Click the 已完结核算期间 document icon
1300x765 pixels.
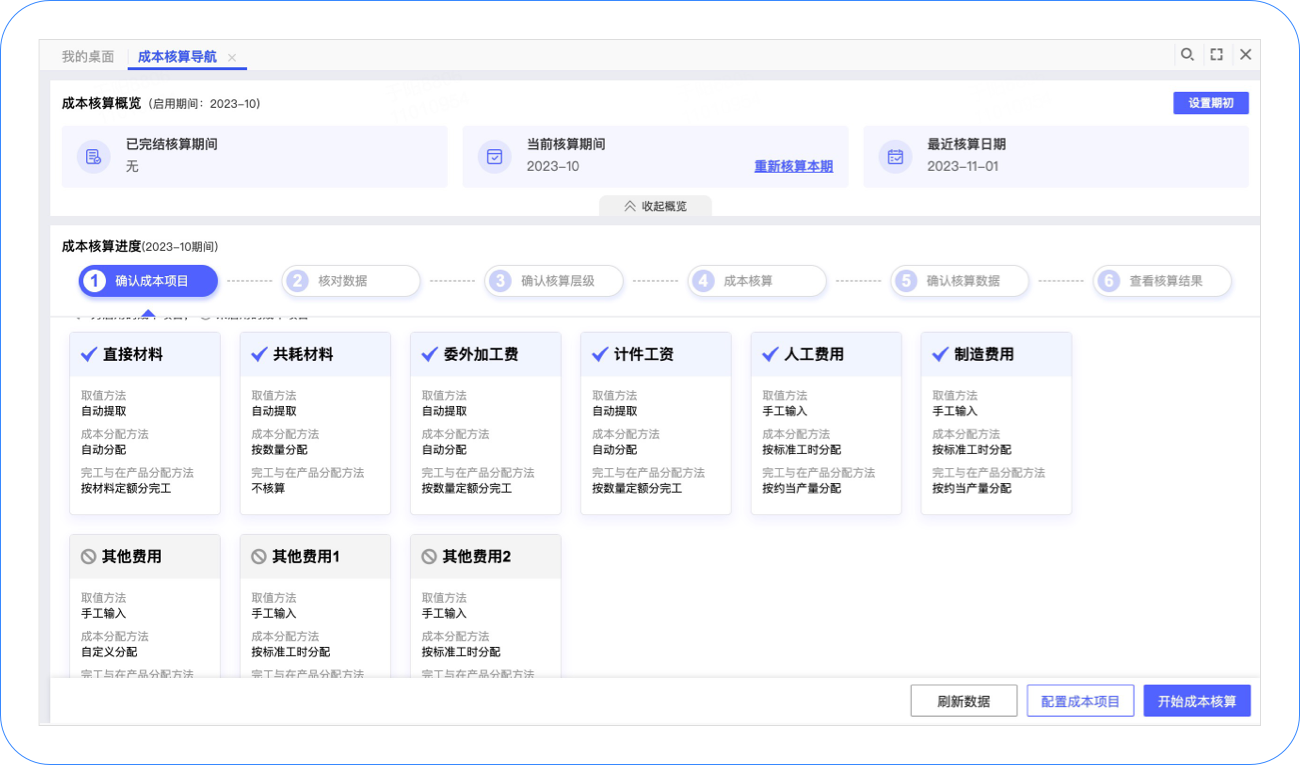pos(94,156)
